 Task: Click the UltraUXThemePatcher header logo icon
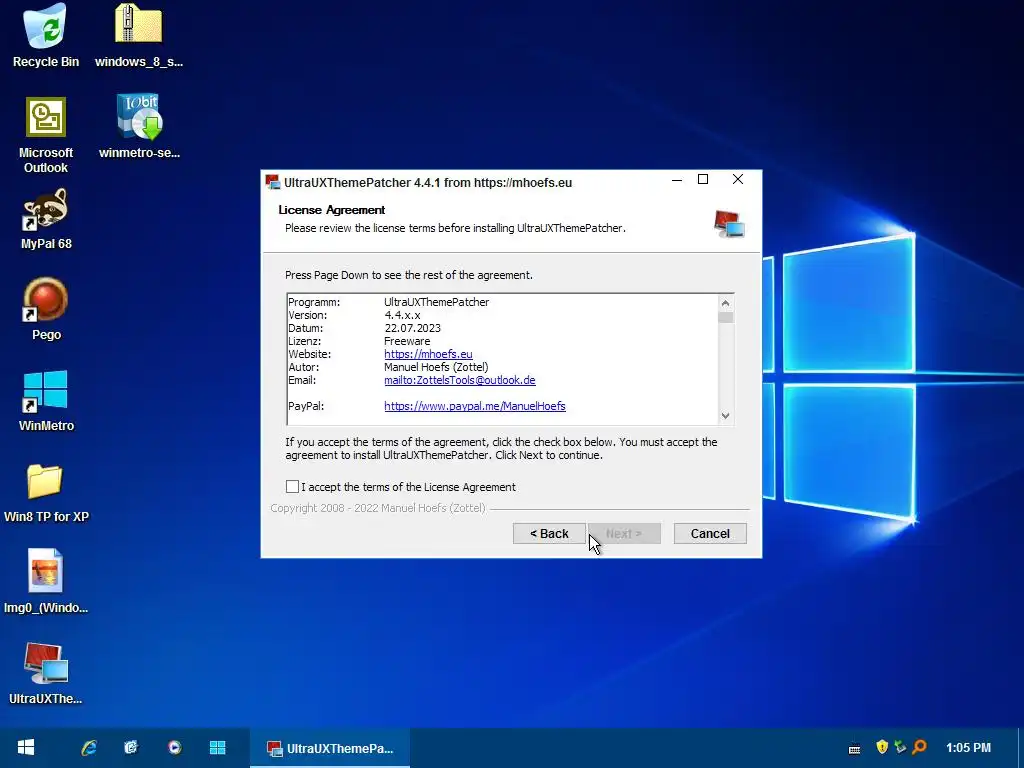coord(729,224)
